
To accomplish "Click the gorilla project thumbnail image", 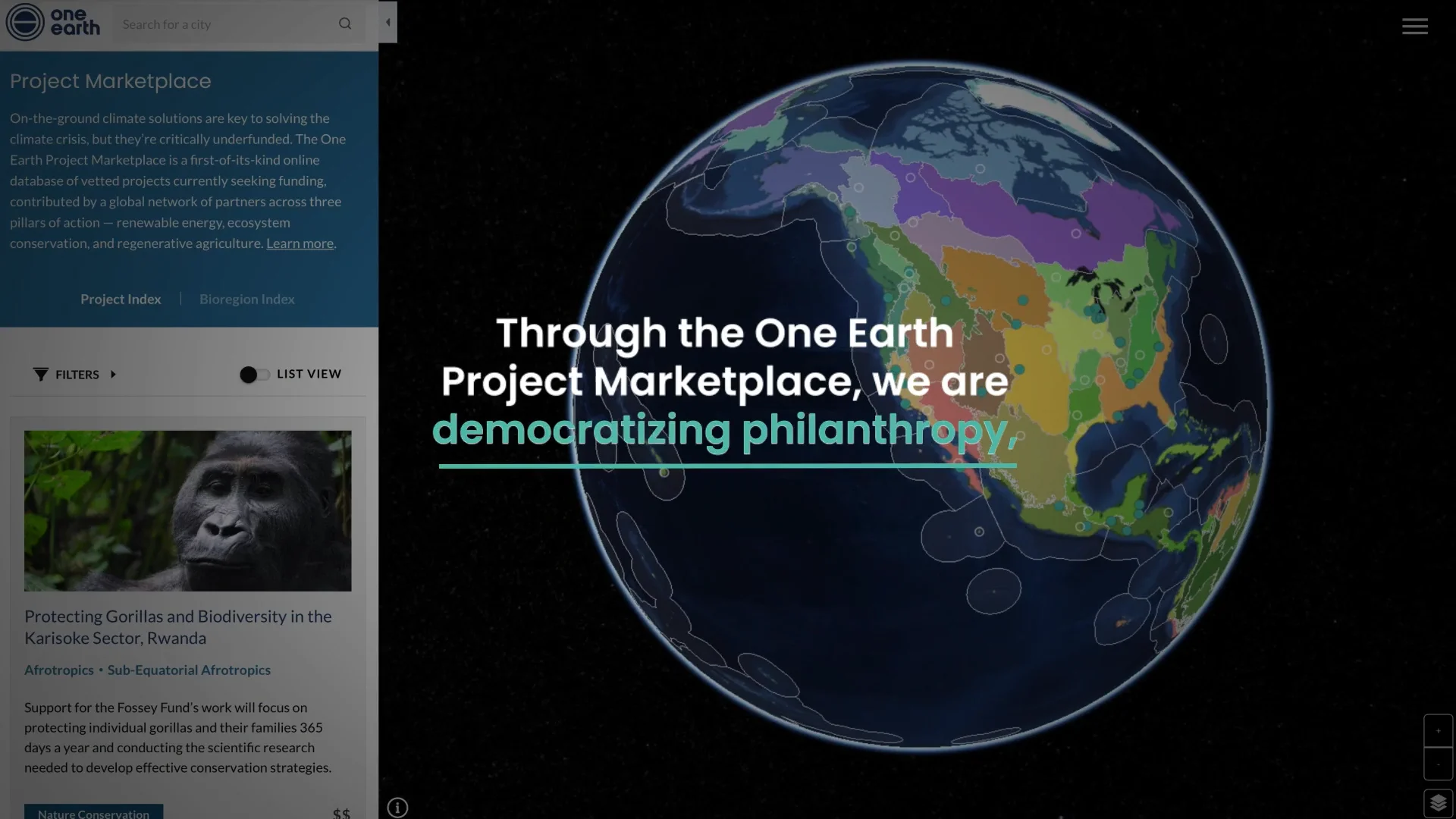I will coord(187,510).
